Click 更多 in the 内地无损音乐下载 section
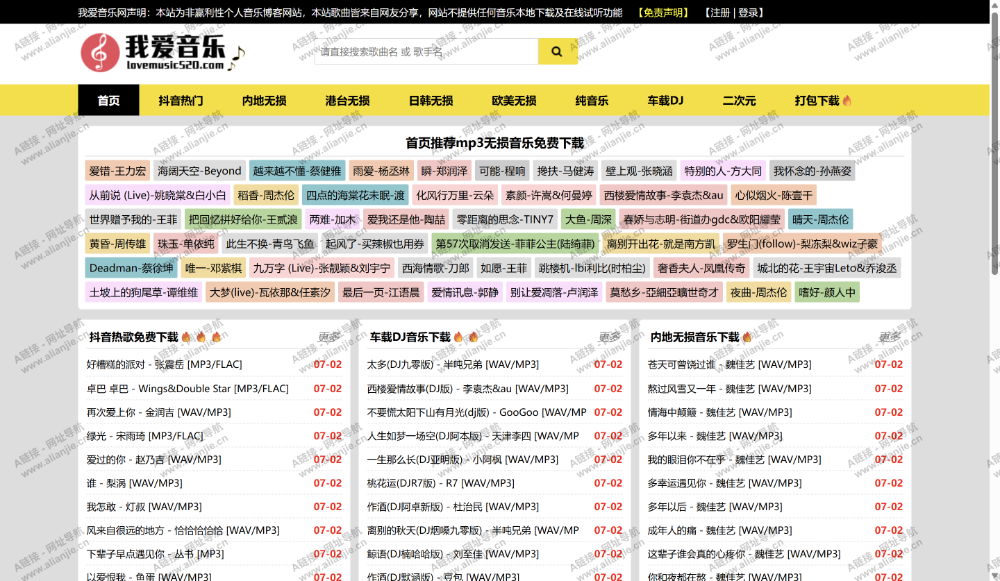Viewport: 1000px width, 581px height. (890, 337)
